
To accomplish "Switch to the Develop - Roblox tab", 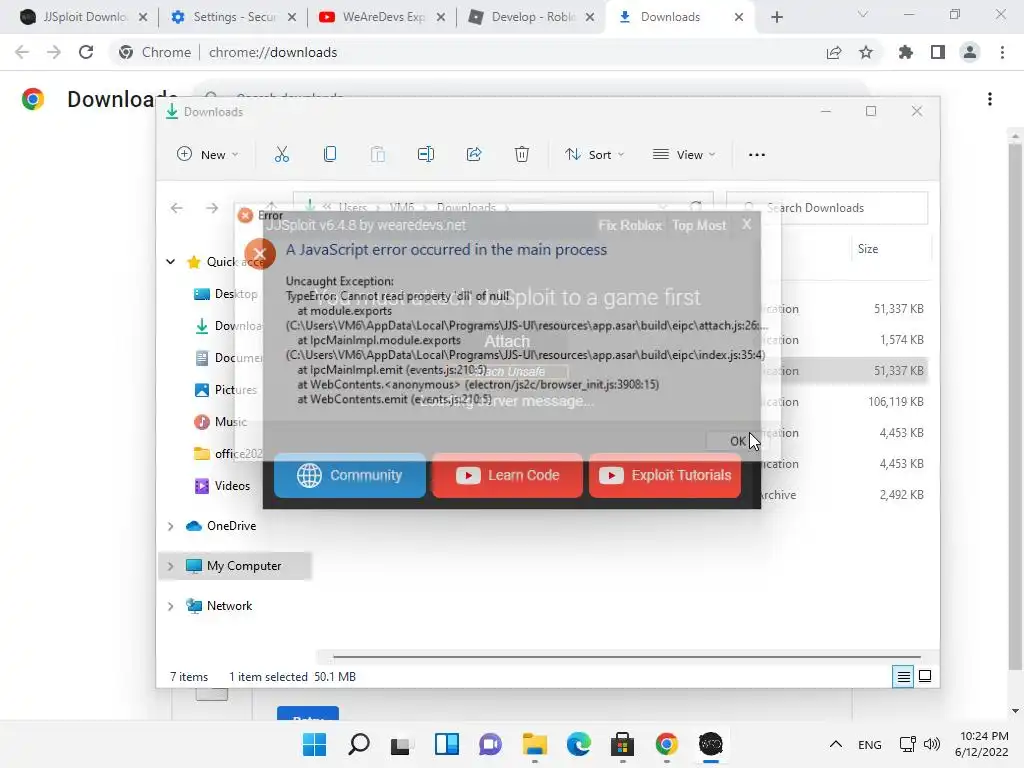I will (x=532, y=17).
